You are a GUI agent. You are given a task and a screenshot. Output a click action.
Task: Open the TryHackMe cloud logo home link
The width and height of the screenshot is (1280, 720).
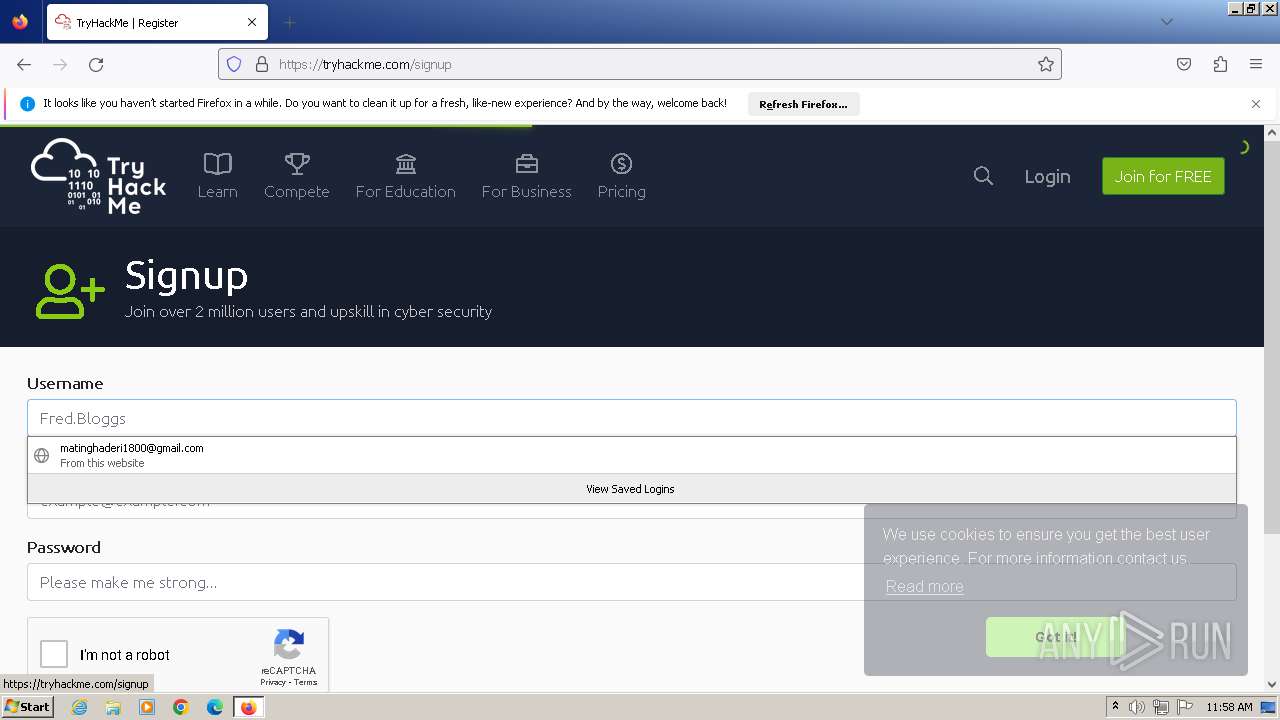point(98,176)
